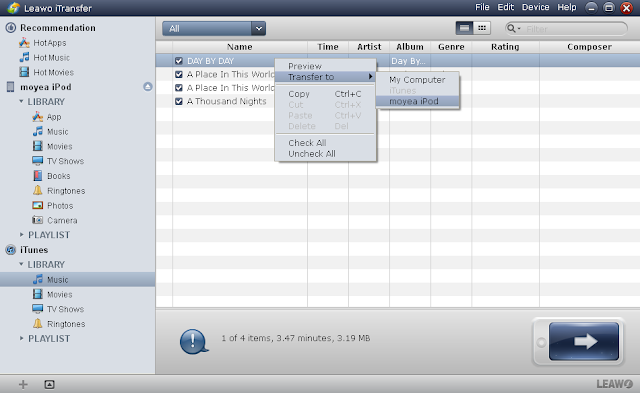Open Hot Apps recommendation
640x393 pixels.
click(x=49, y=43)
